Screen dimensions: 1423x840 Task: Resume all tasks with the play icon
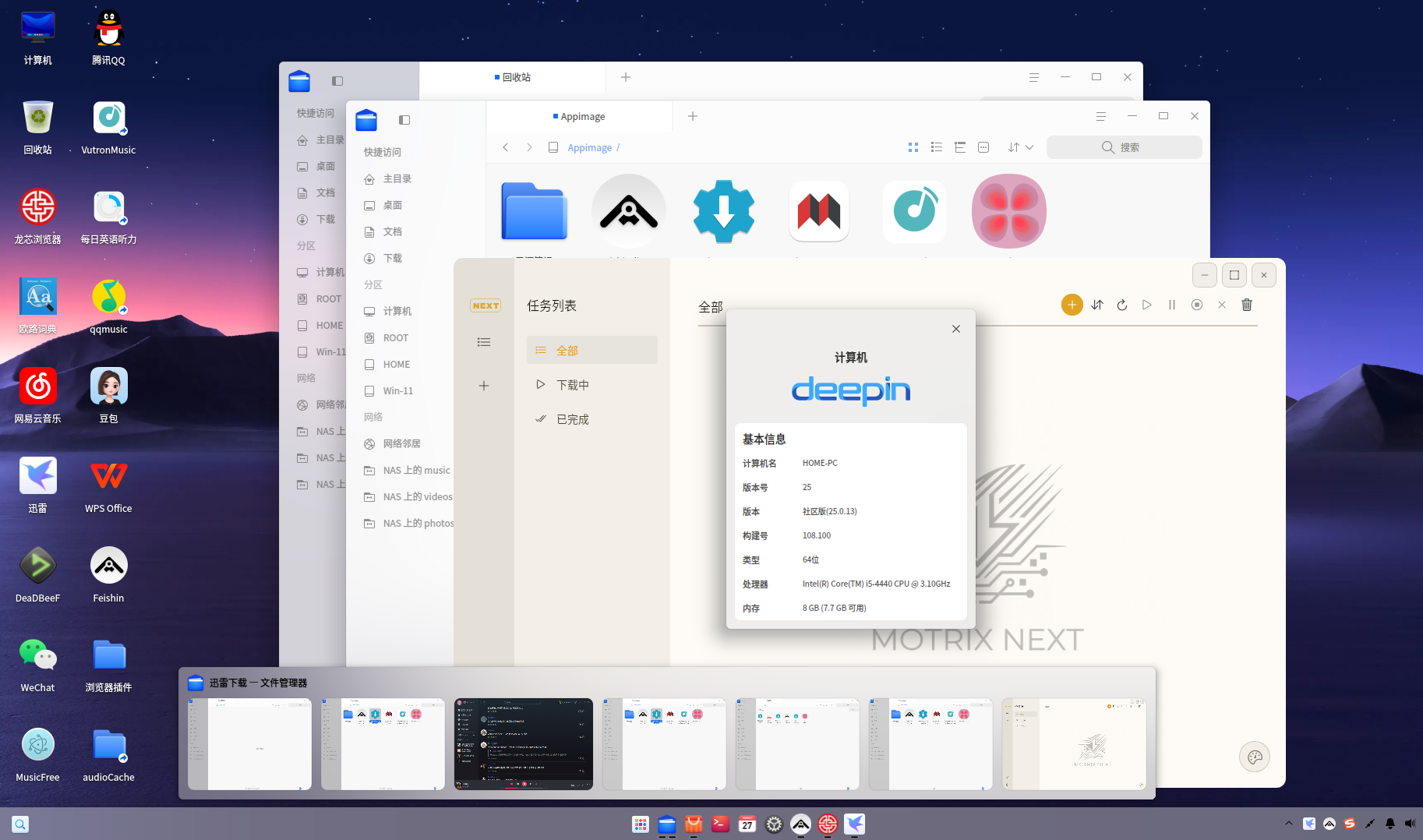[1147, 305]
